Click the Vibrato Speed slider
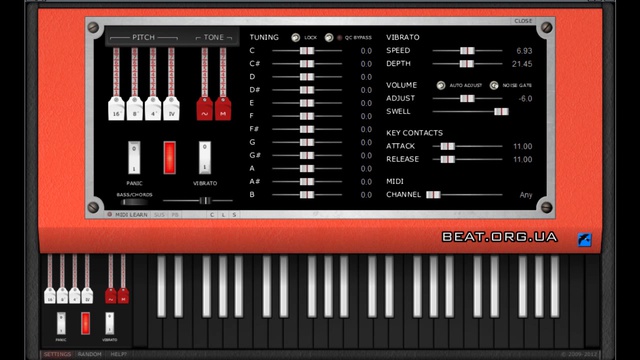 pos(467,51)
